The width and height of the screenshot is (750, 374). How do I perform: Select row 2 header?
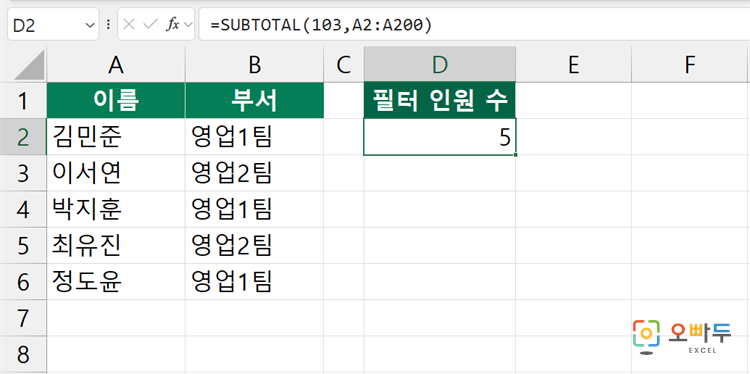[x=23, y=137]
